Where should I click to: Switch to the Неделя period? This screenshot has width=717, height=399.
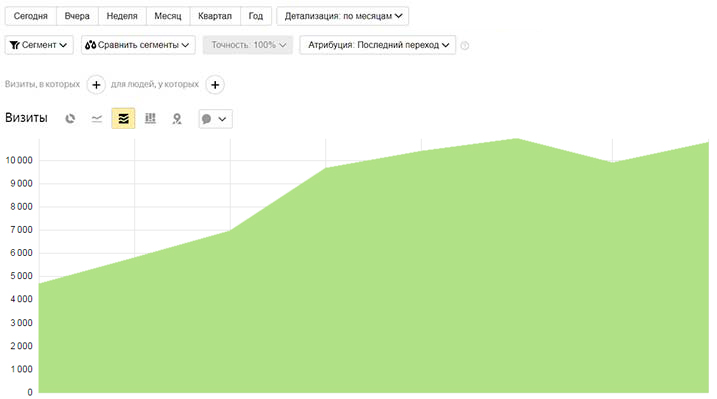[122, 16]
